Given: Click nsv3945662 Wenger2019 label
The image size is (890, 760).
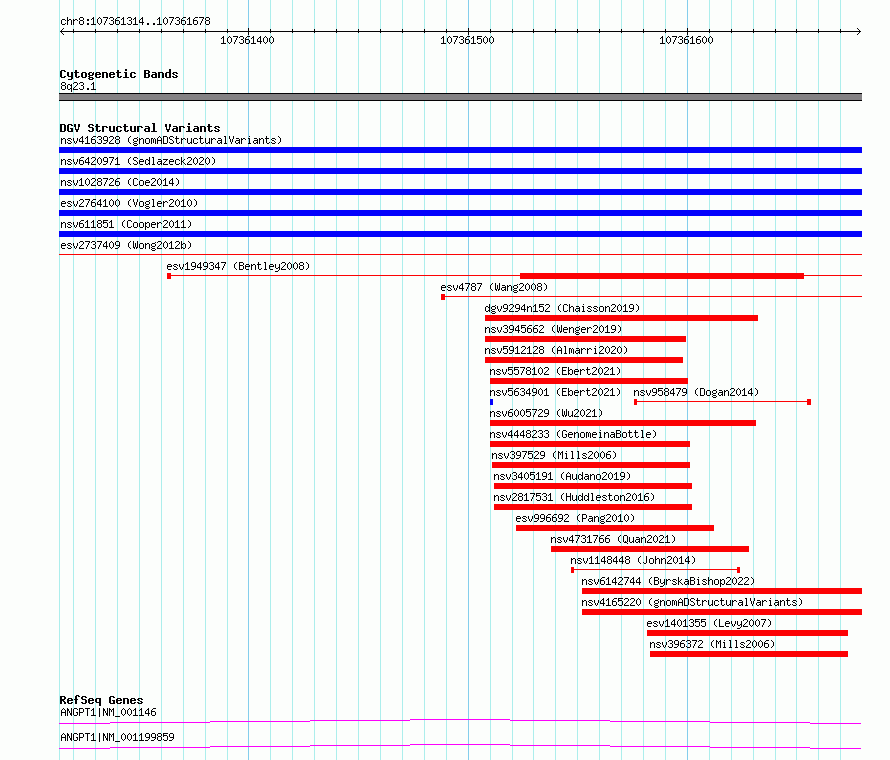Looking at the screenshot, I should [x=553, y=329].
